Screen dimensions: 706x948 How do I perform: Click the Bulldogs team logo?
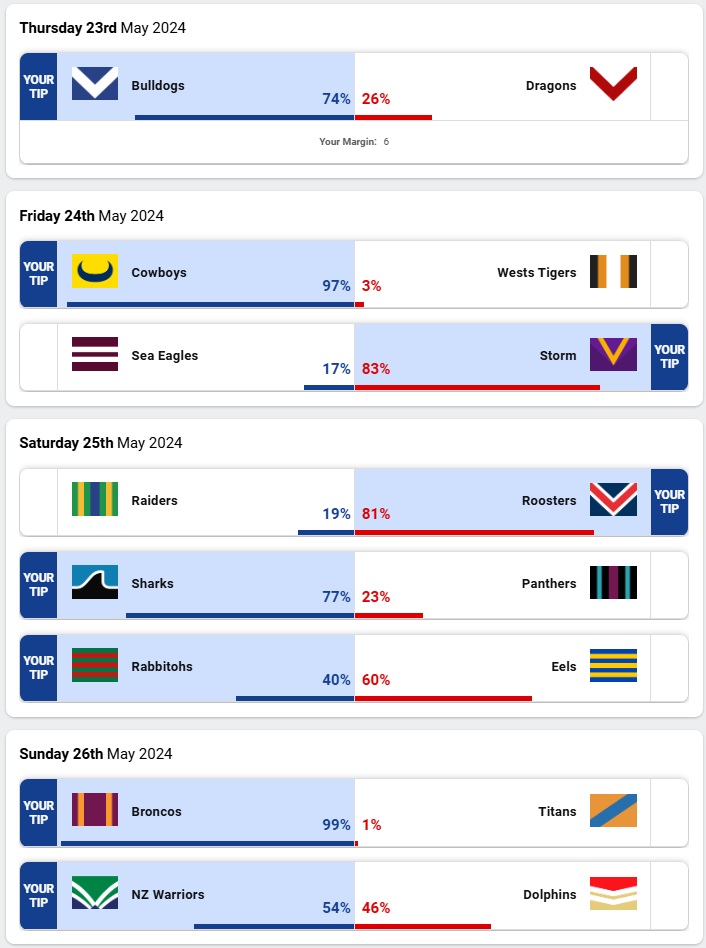coord(95,84)
